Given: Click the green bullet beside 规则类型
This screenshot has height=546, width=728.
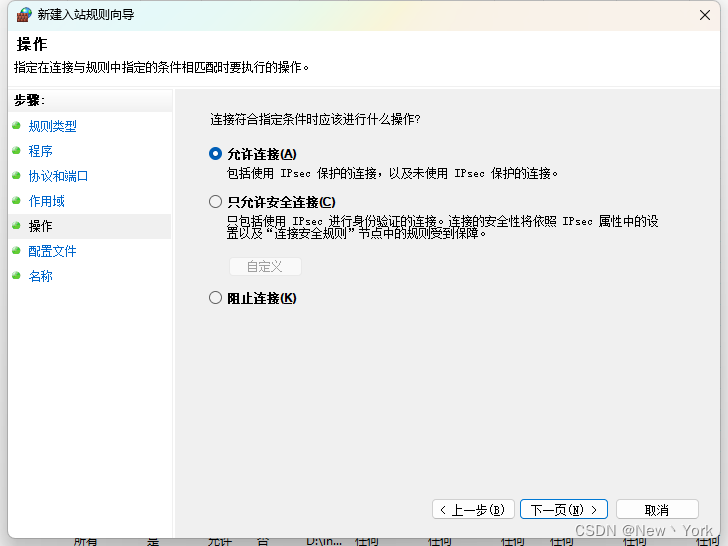Looking at the screenshot, I should 16,125.
